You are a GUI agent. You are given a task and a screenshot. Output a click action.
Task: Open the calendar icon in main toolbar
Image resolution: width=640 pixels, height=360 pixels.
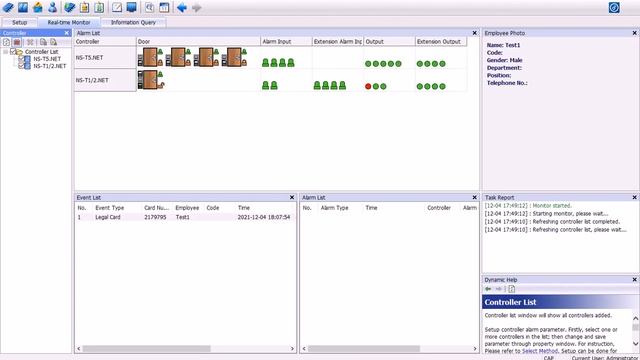tap(164, 7)
